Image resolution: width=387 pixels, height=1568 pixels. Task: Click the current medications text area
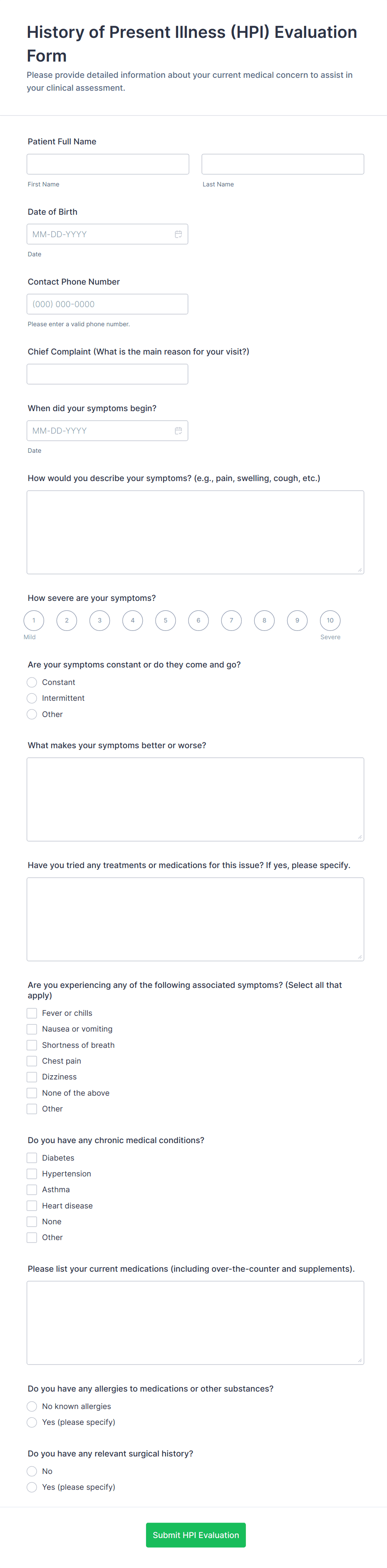coord(195,1323)
